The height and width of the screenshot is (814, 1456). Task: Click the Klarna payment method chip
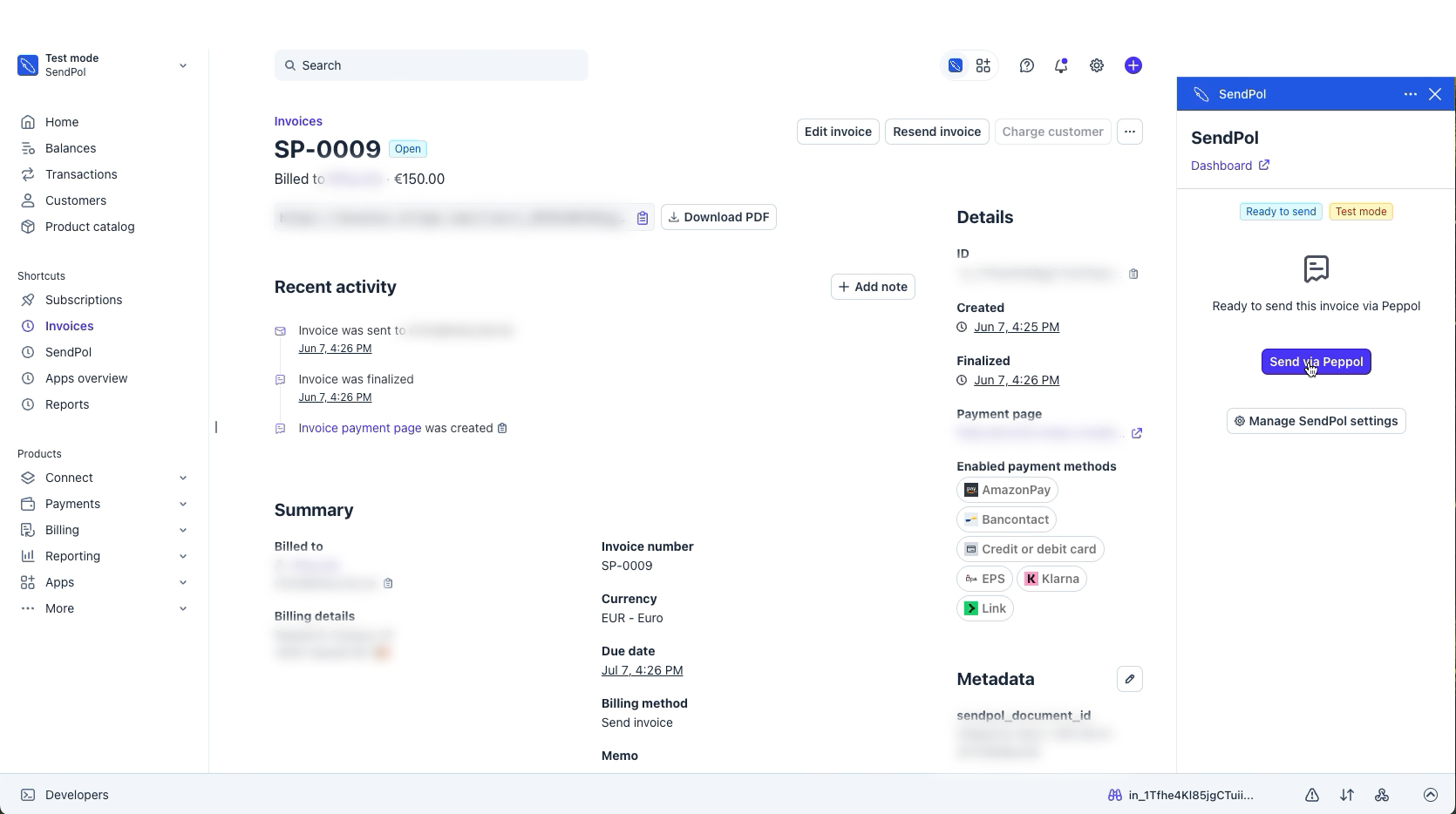pyautogui.click(x=1051, y=579)
